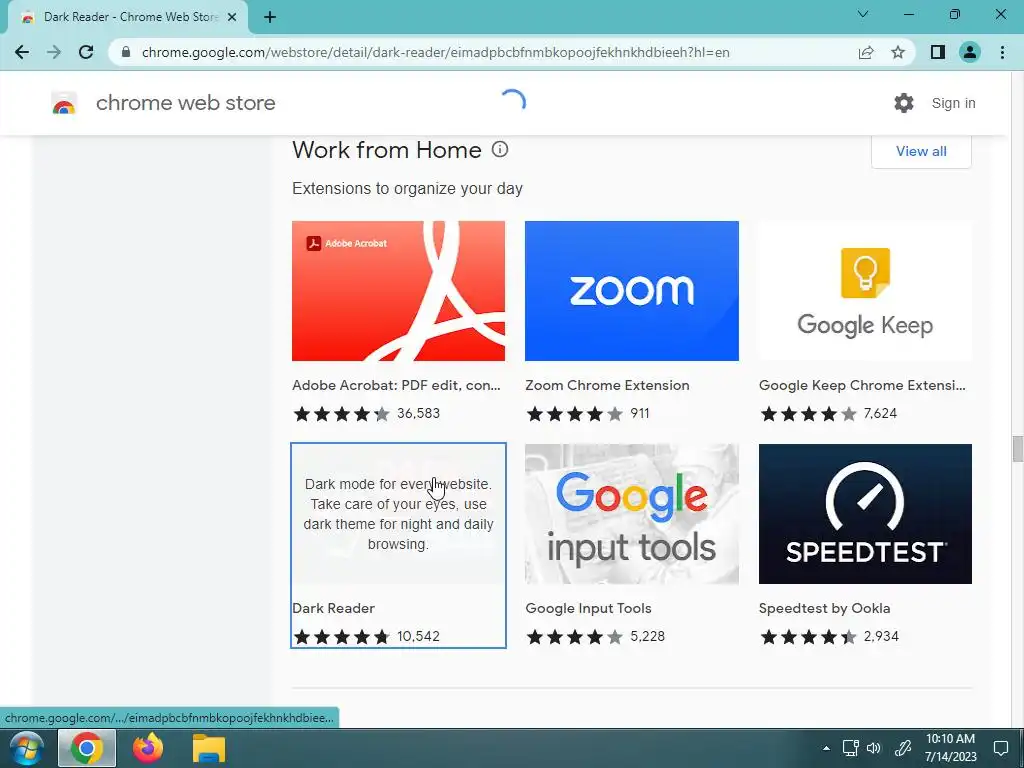Screen dimensions: 1024x768
Task: Click Google Keep Chrome Extension title
Action: click(862, 385)
